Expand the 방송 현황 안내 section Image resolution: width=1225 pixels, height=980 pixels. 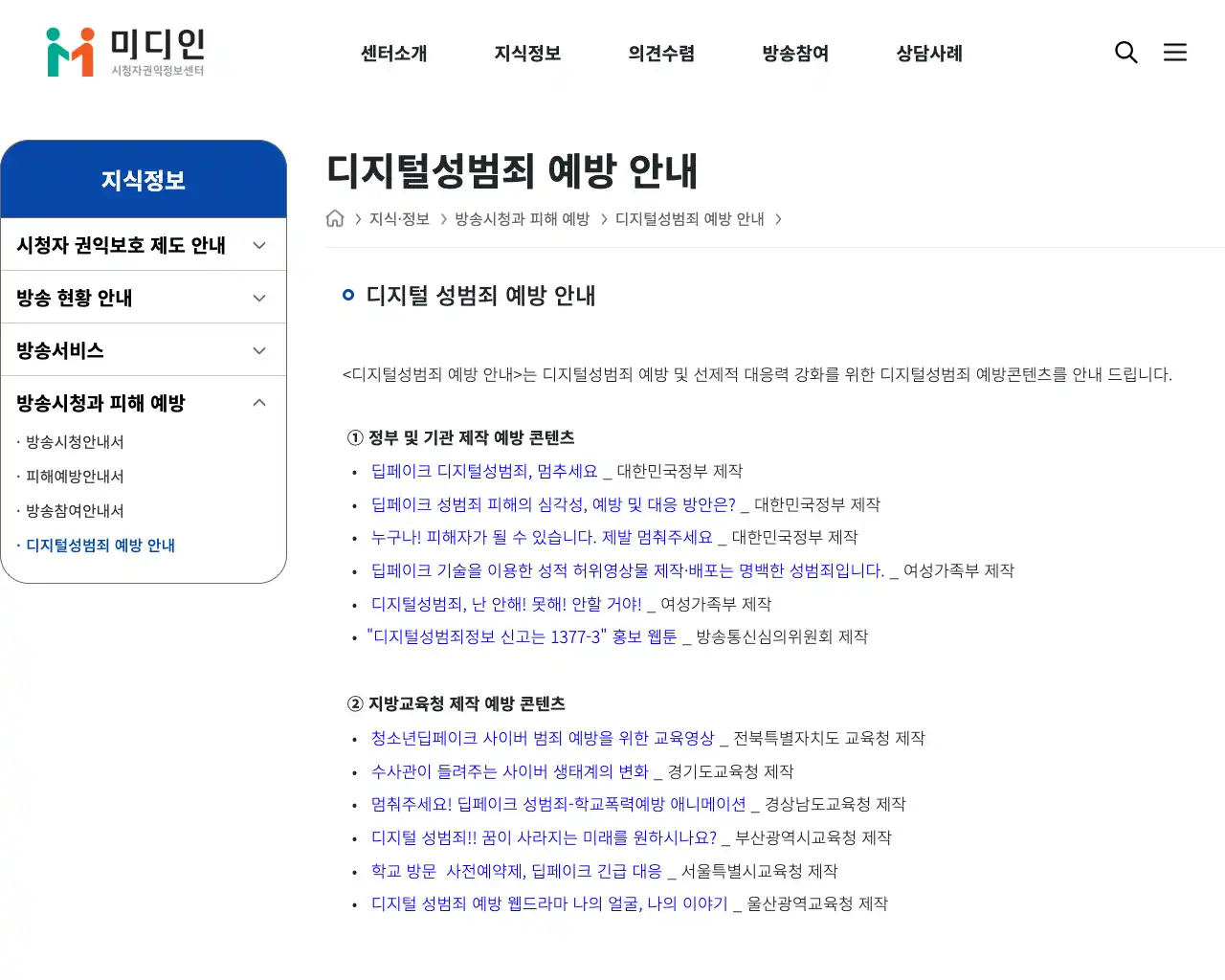pos(144,297)
